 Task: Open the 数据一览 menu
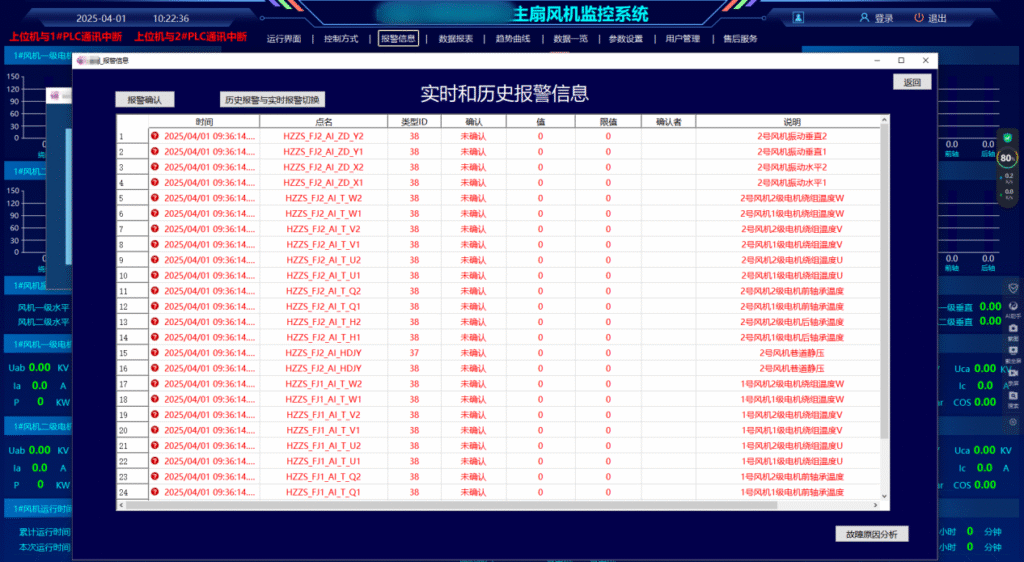(570, 39)
